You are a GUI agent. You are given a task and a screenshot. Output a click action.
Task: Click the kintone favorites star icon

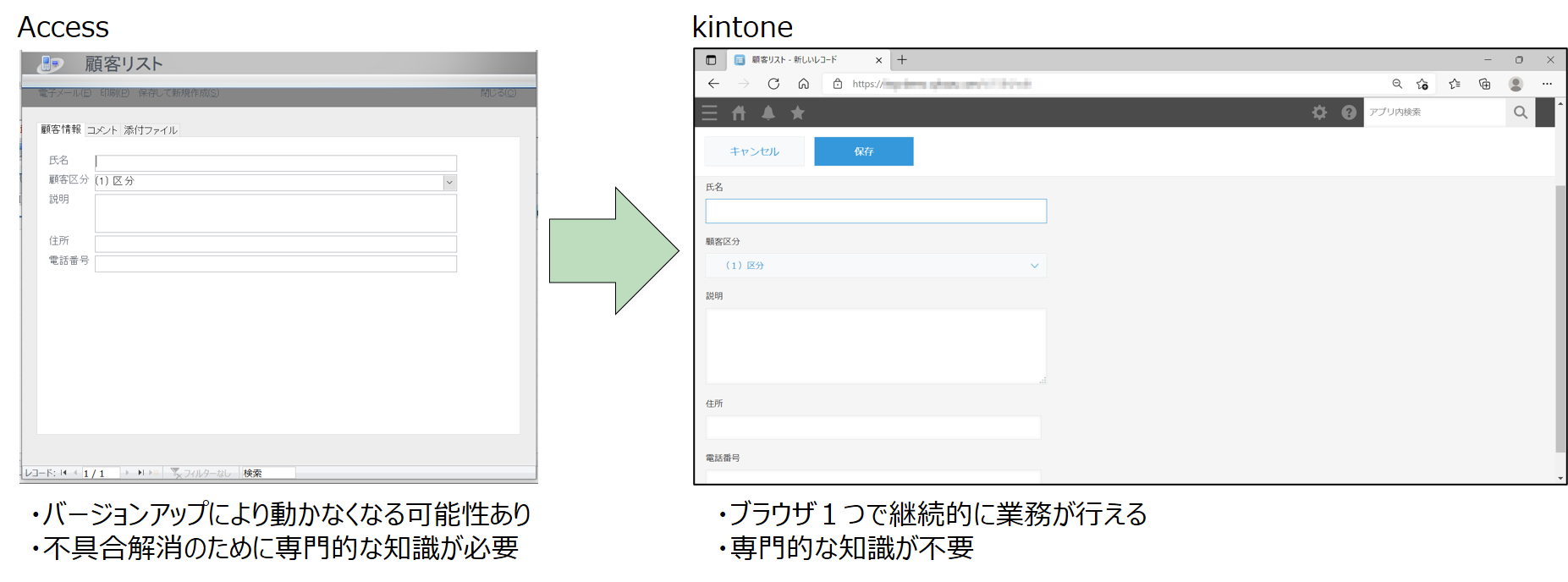click(797, 113)
